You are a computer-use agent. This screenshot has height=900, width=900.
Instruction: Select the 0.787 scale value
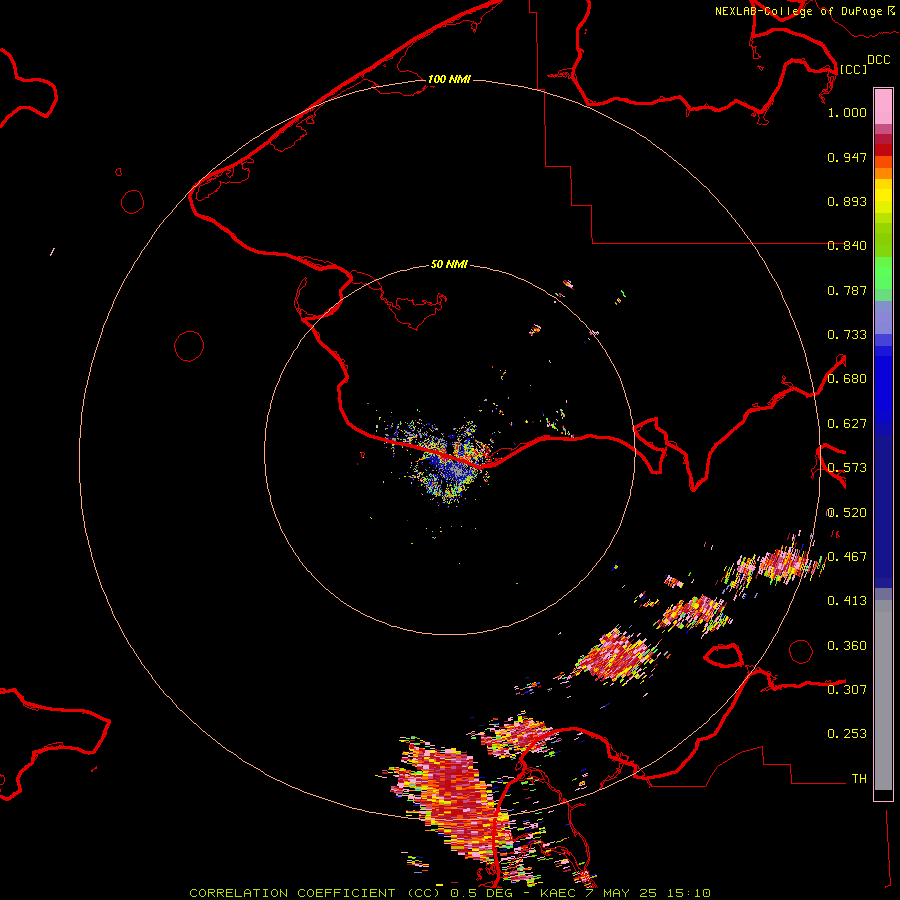click(847, 290)
